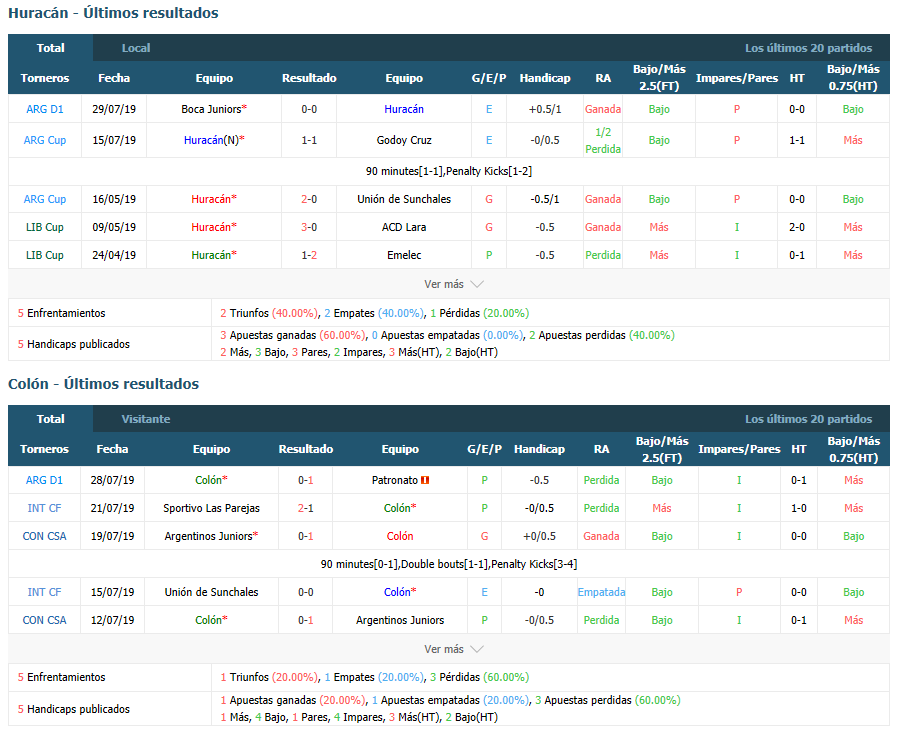Click Unión de Sunchales in Huracán table
This screenshot has width=897, height=729.
point(404,199)
